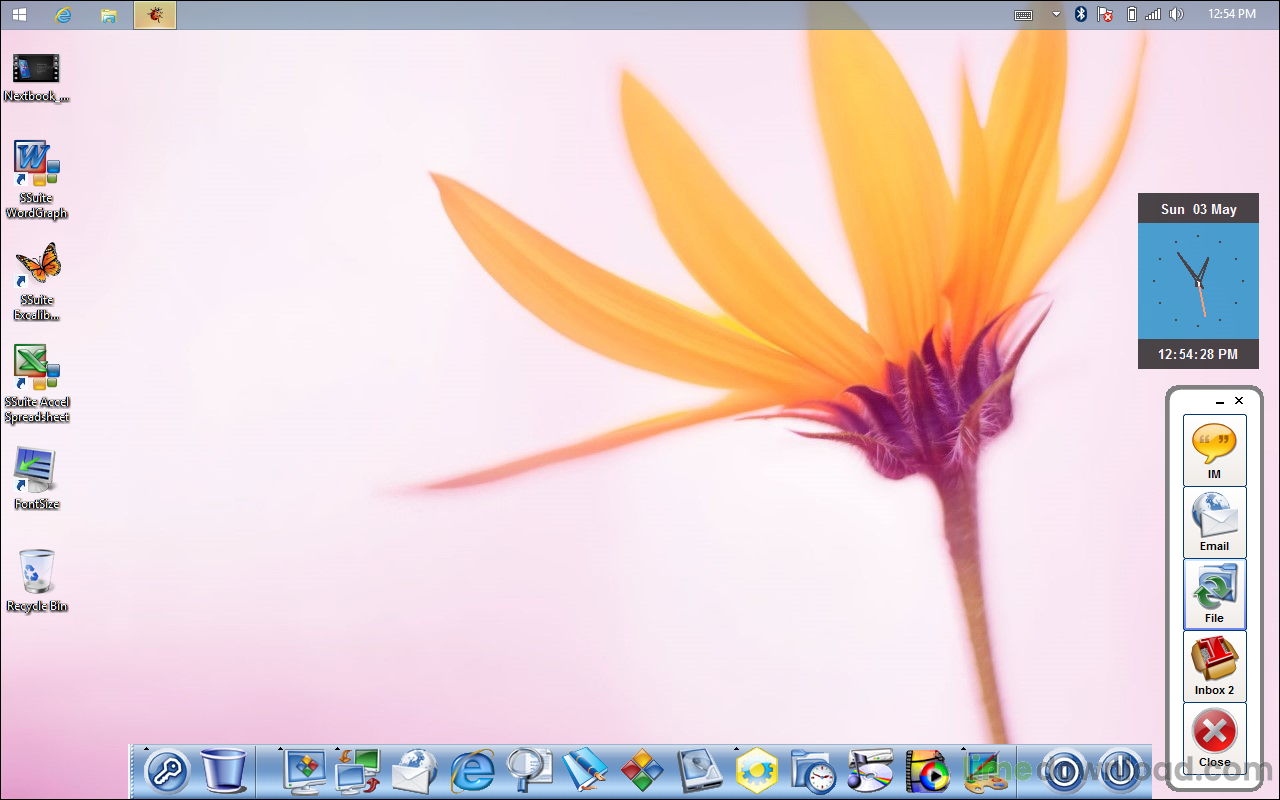The width and height of the screenshot is (1280, 800).
Task: Click the rightmost power button in dock
Action: pyautogui.click(x=1121, y=772)
